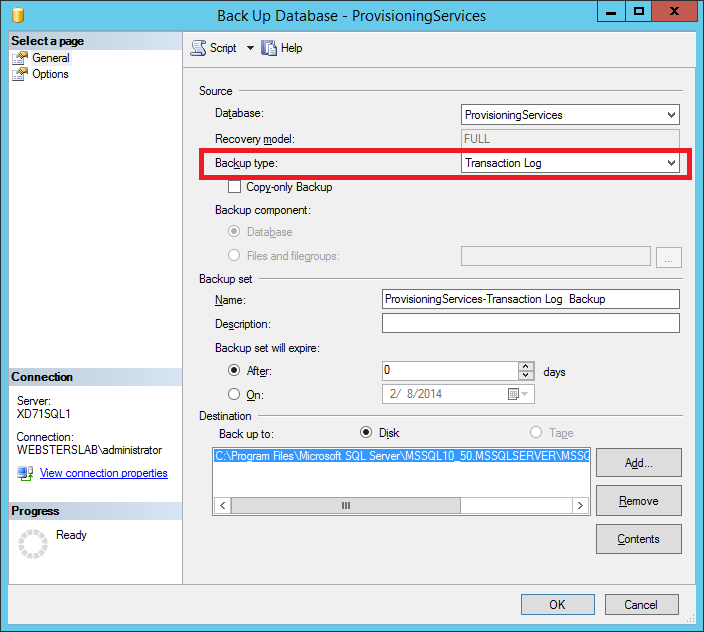Click the Help icon in toolbar
The height and width of the screenshot is (632, 704).
(x=268, y=48)
